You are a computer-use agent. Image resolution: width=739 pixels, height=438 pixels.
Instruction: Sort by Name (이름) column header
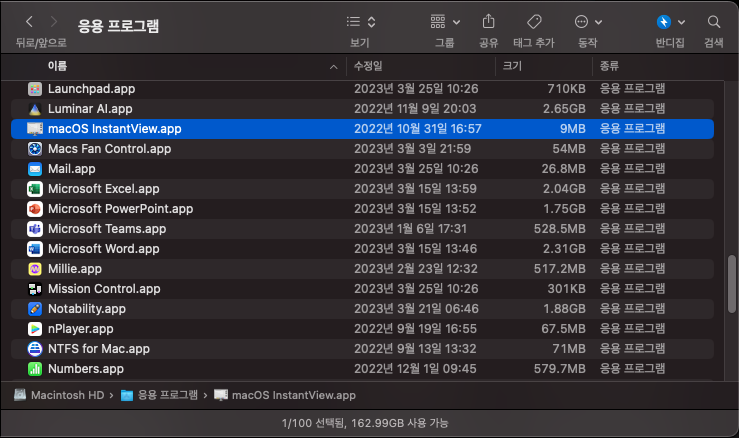(x=57, y=66)
